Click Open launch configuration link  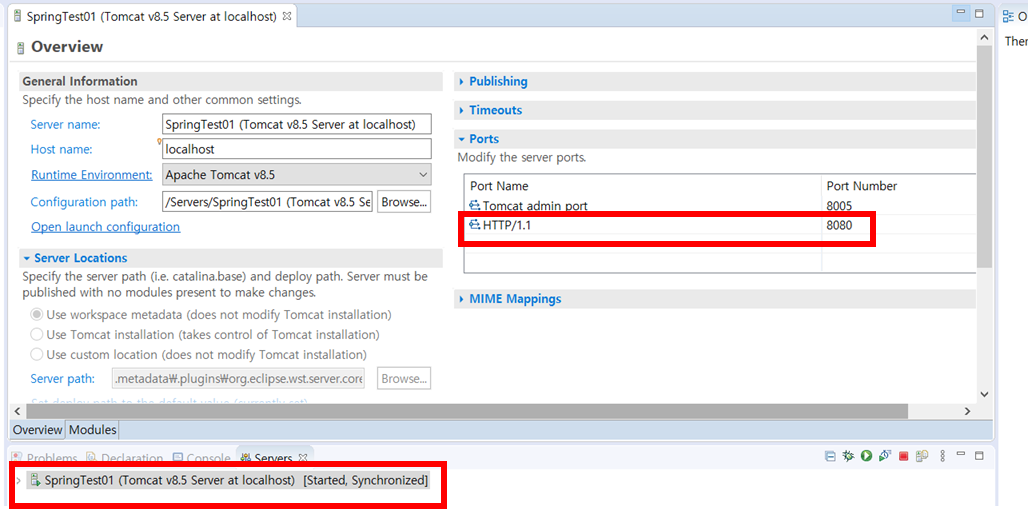coord(106,227)
